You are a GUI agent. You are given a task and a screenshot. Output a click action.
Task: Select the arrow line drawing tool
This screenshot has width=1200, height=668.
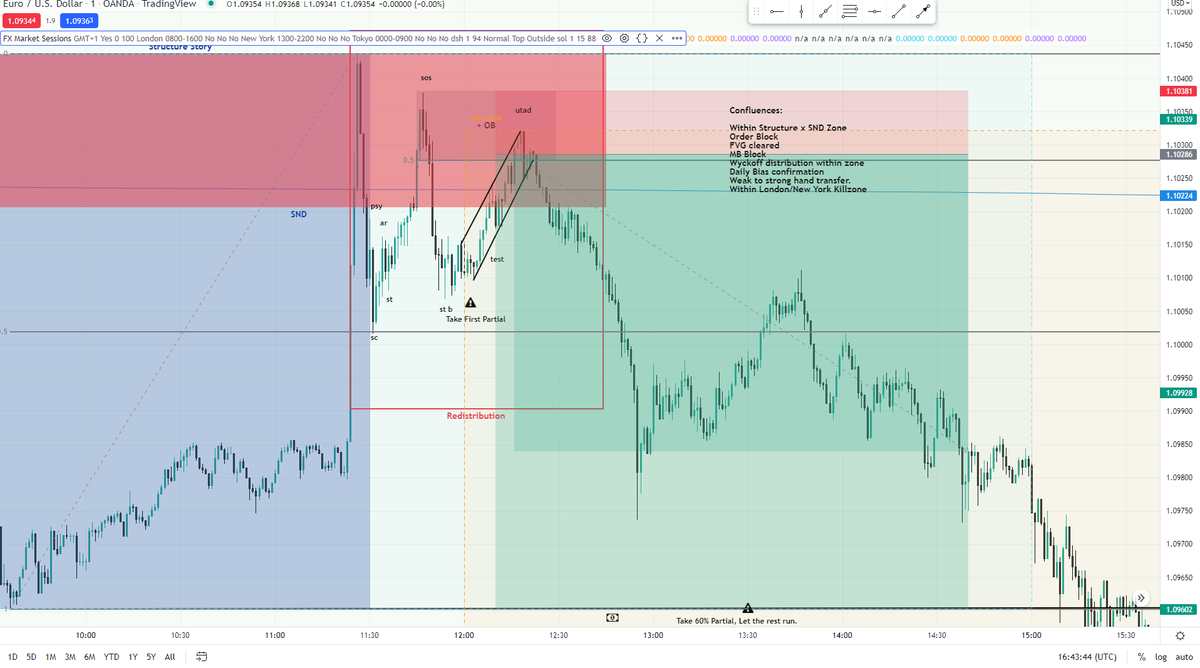(924, 12)
